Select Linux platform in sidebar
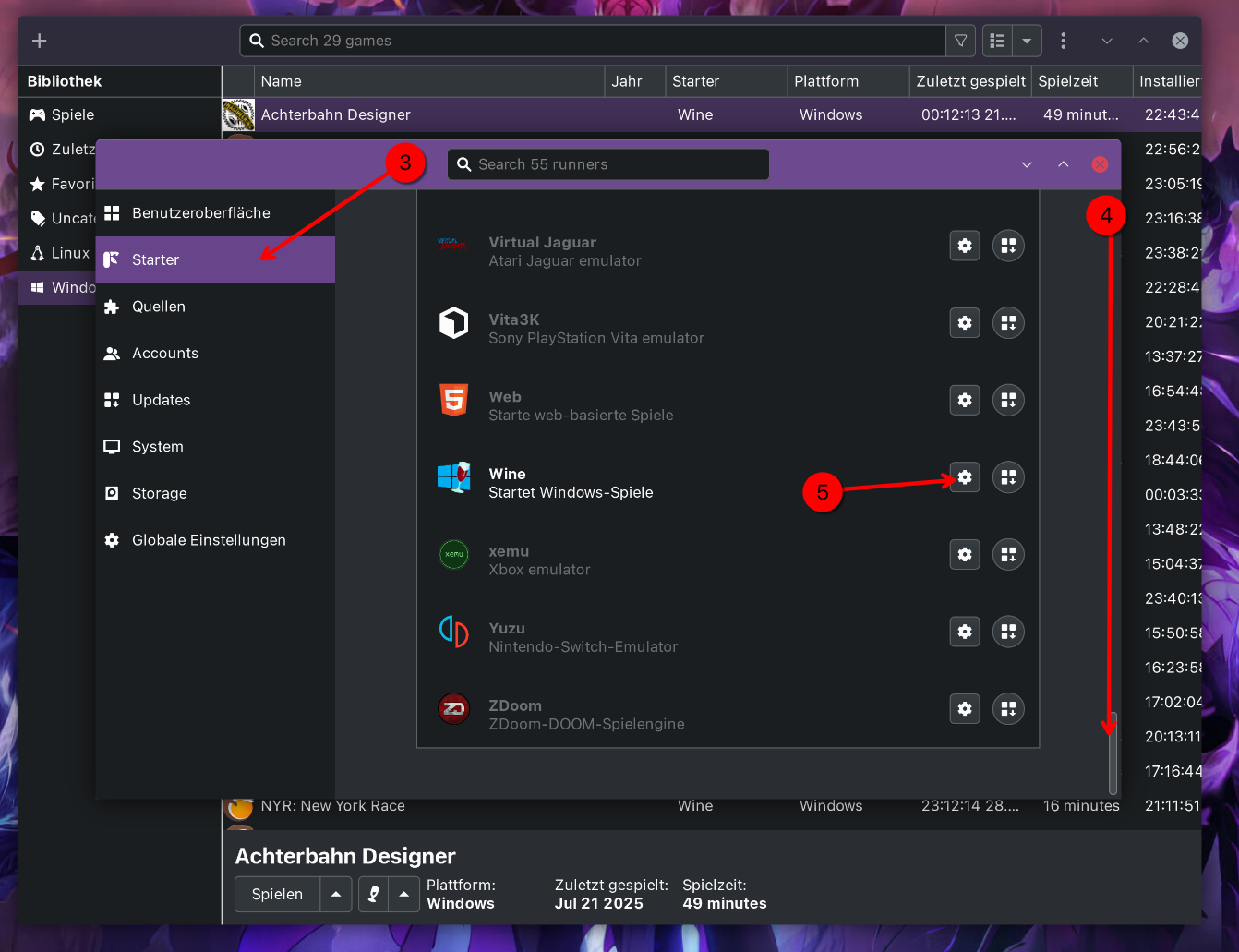1239x952 pixels. (58, 253)
